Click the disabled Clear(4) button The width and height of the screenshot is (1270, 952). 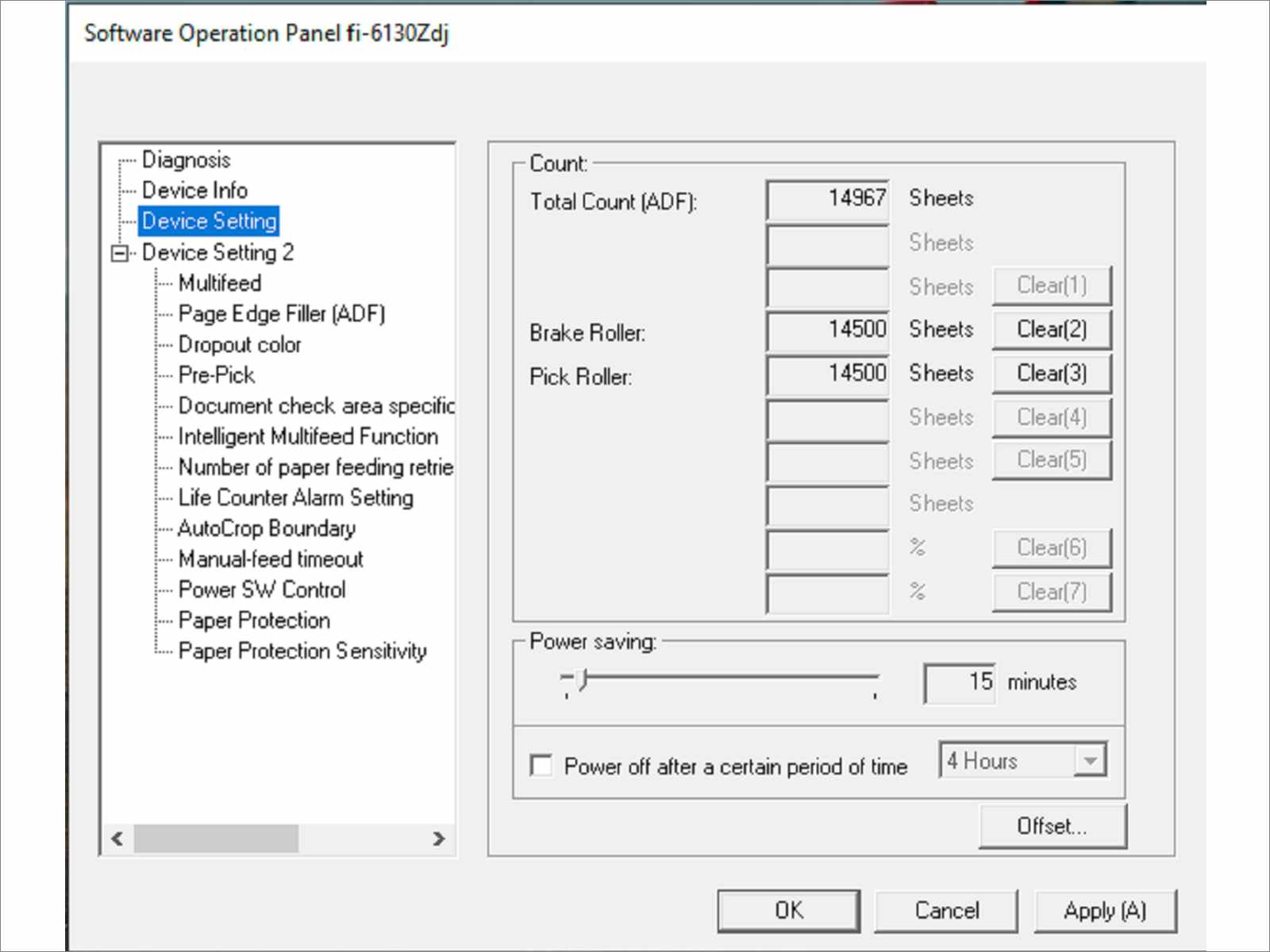pos(1052,417)
